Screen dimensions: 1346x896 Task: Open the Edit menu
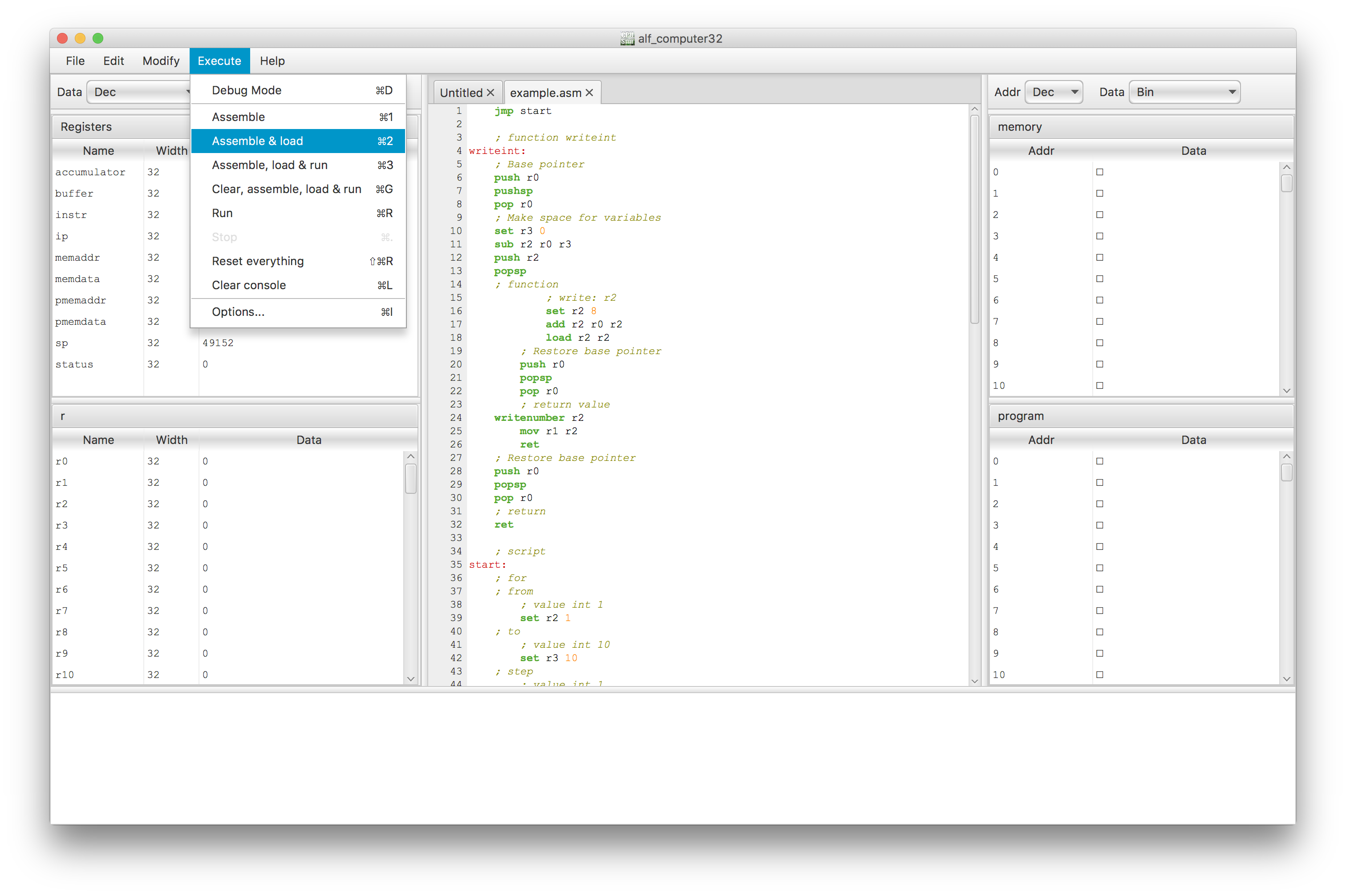click(x=113, y=61)
